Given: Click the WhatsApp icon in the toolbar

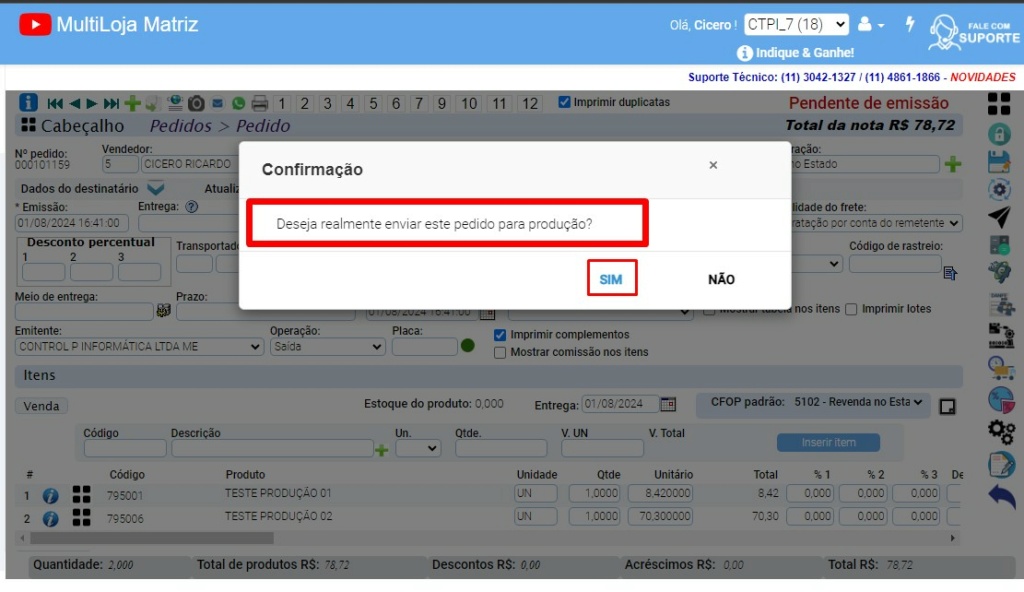Looking at the screenshot, I should pyautogui.click(x=238, y=102).
